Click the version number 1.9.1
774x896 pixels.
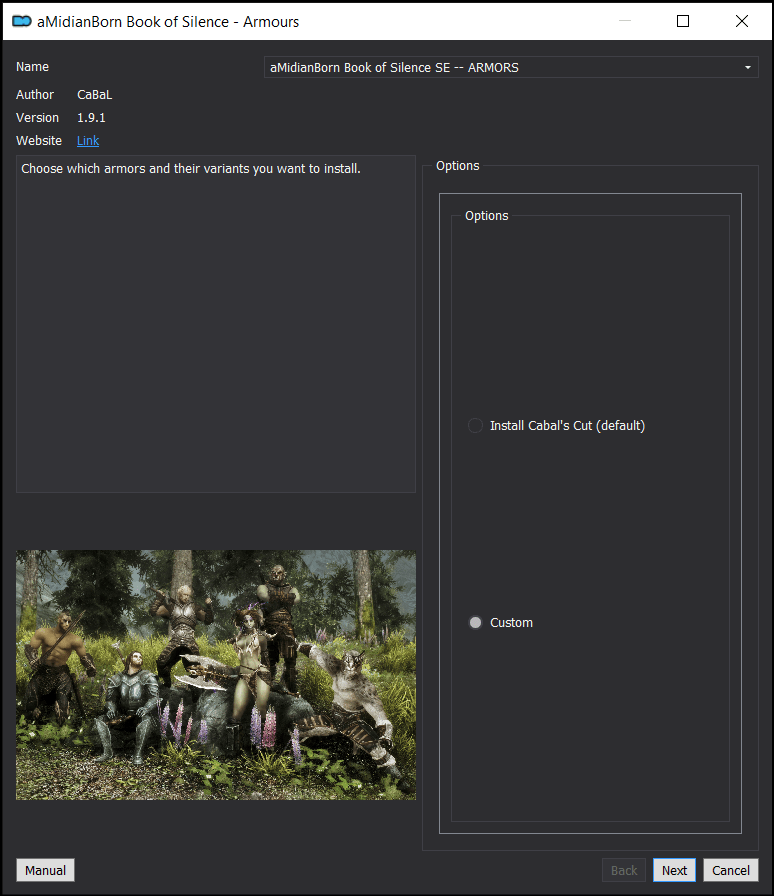click(91, 118)
